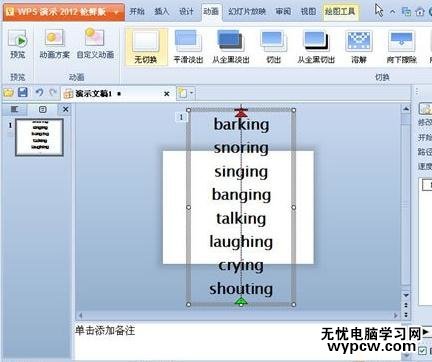The image size is (432, 362).
Task: Click the redo arrow icon
Action: point(52,92)
